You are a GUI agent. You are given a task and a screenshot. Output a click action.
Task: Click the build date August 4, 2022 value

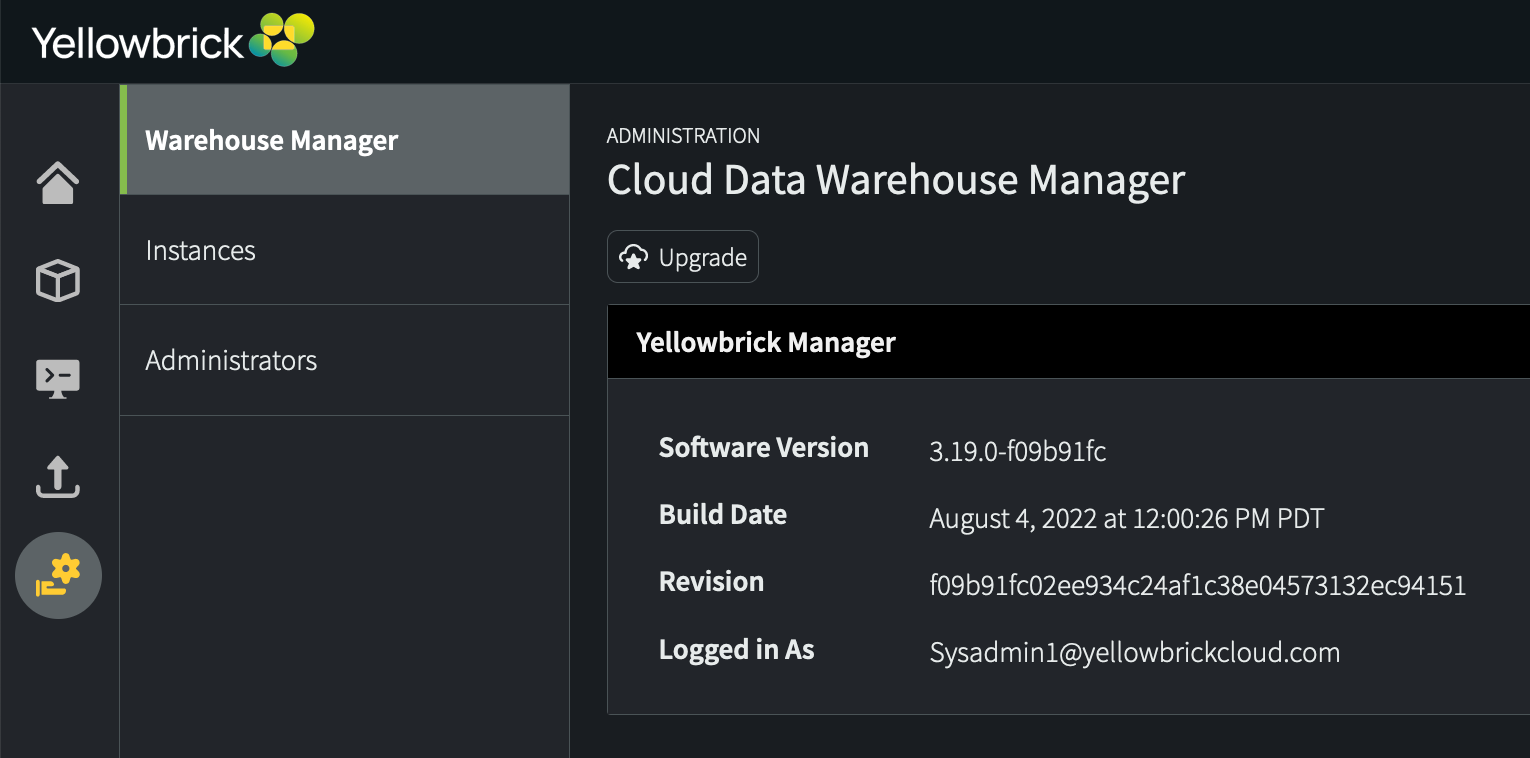click(1127, 519)
